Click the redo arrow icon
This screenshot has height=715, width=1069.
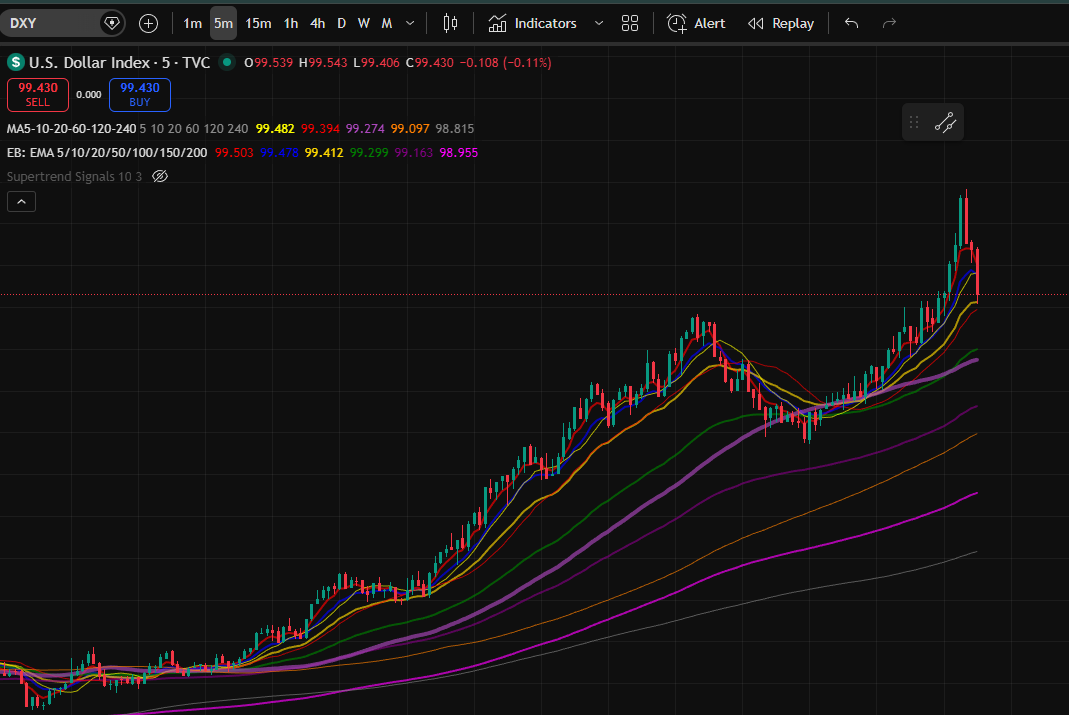point(889,23)
